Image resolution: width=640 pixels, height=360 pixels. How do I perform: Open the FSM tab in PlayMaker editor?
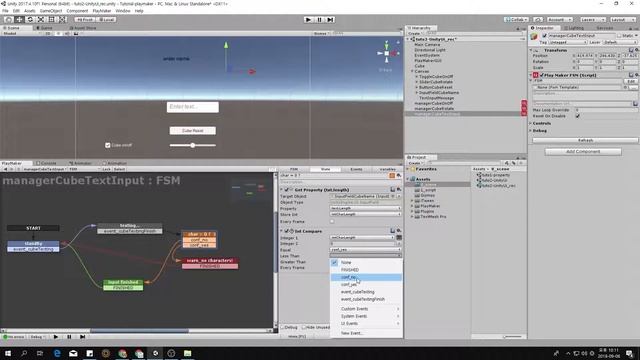point(294,169)
